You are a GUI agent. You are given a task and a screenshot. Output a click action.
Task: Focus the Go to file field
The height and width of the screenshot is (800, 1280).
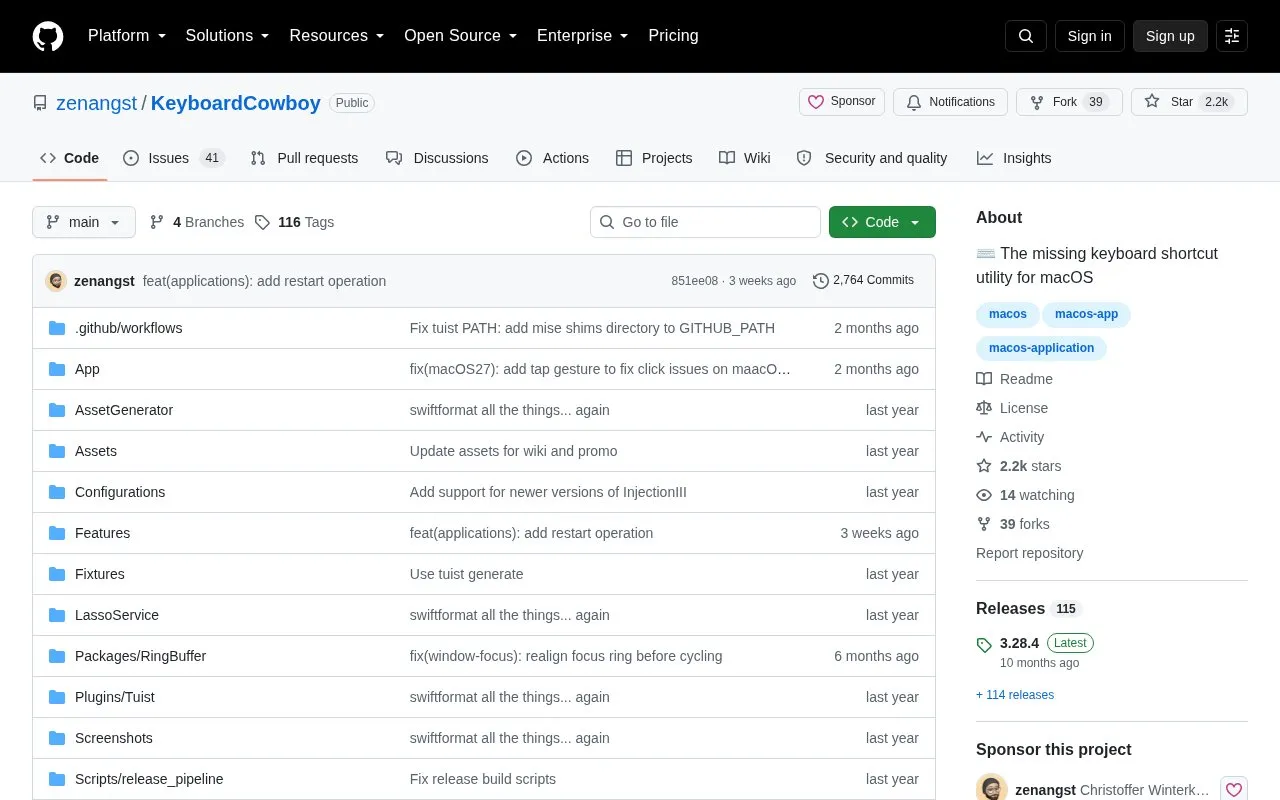point(705,222)
